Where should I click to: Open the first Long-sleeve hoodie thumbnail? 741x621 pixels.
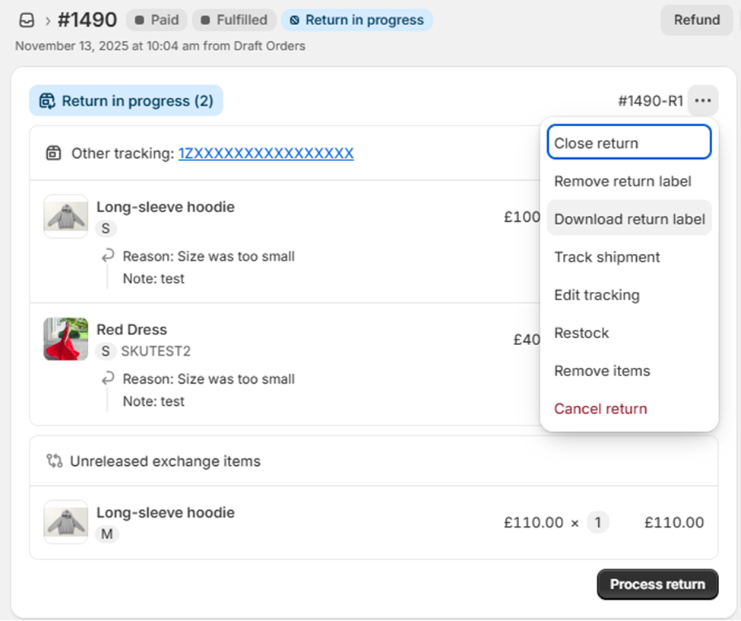[x=66, y=216]
